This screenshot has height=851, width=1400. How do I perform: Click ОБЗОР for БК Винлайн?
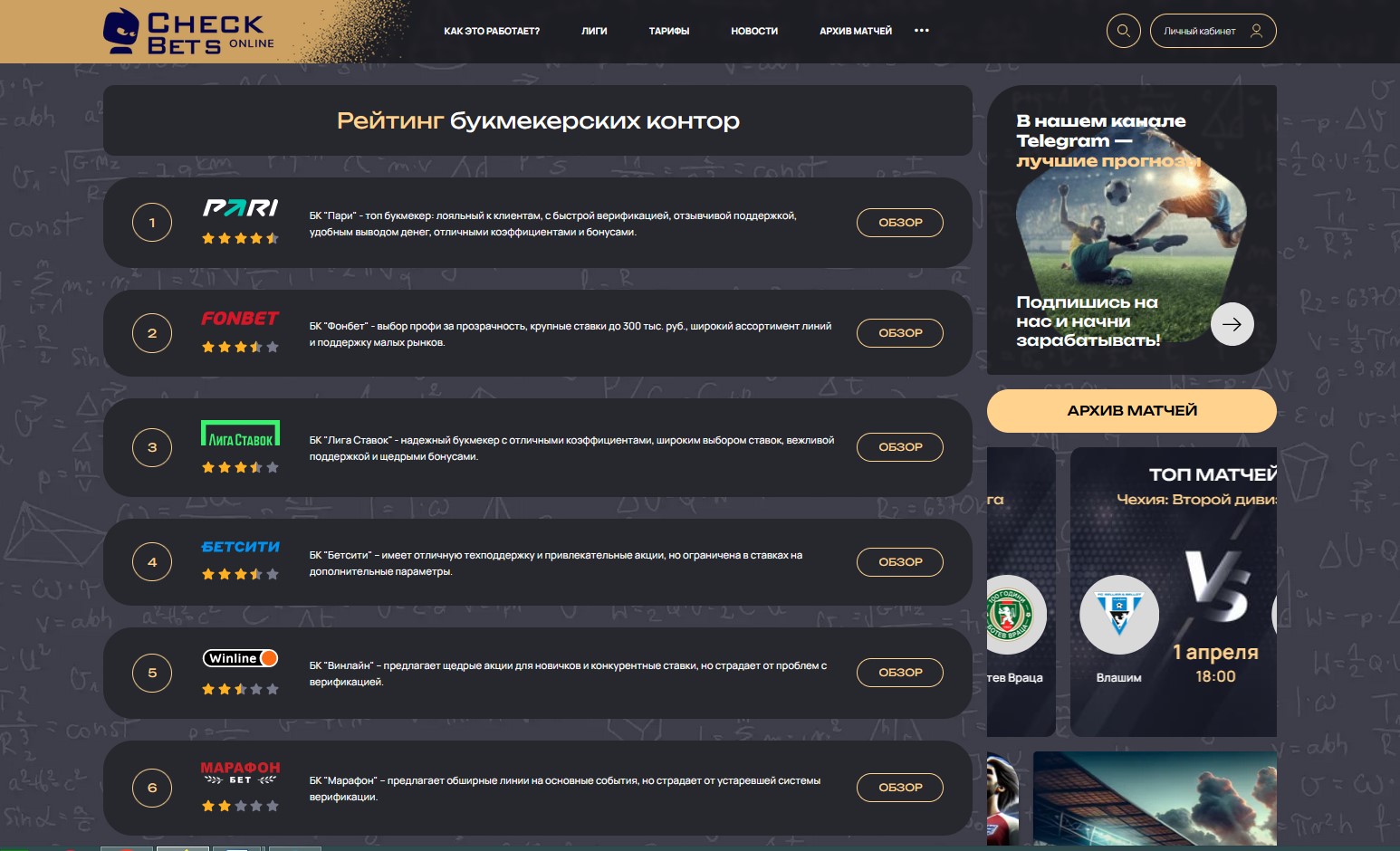(899, 672)
